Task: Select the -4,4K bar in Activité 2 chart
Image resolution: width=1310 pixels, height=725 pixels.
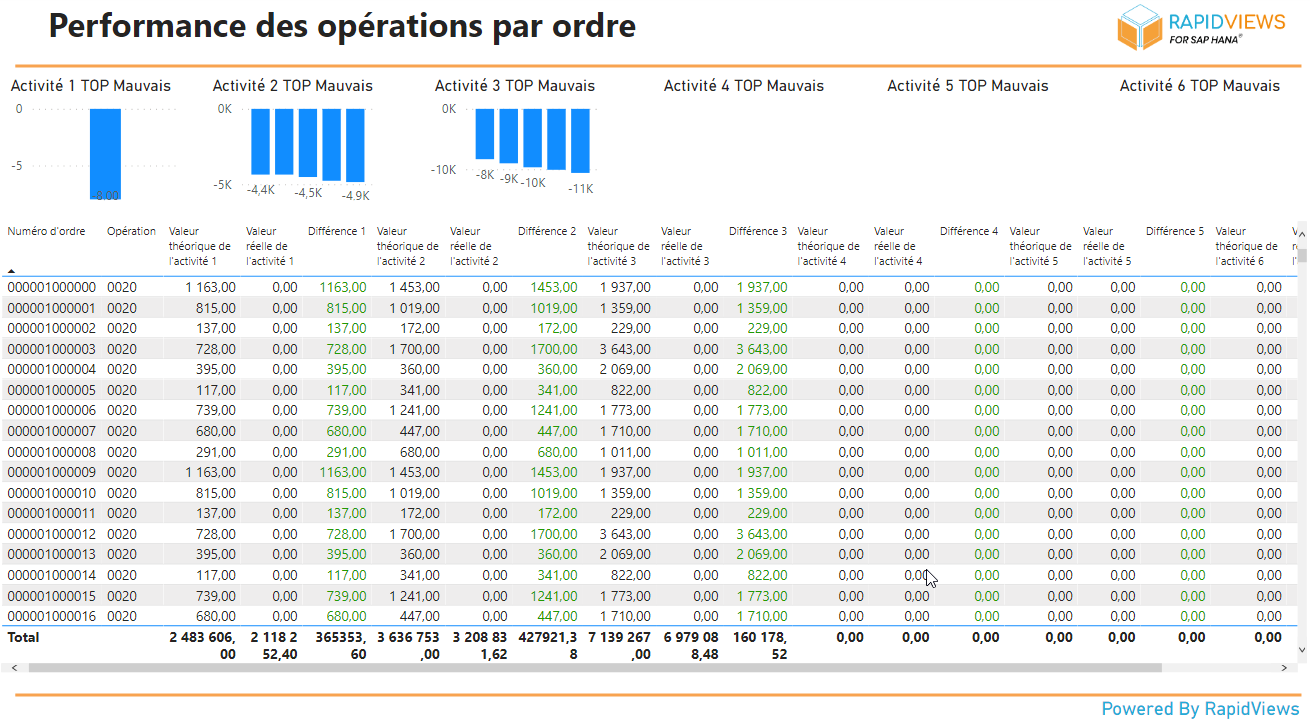Action: point(261,144)
